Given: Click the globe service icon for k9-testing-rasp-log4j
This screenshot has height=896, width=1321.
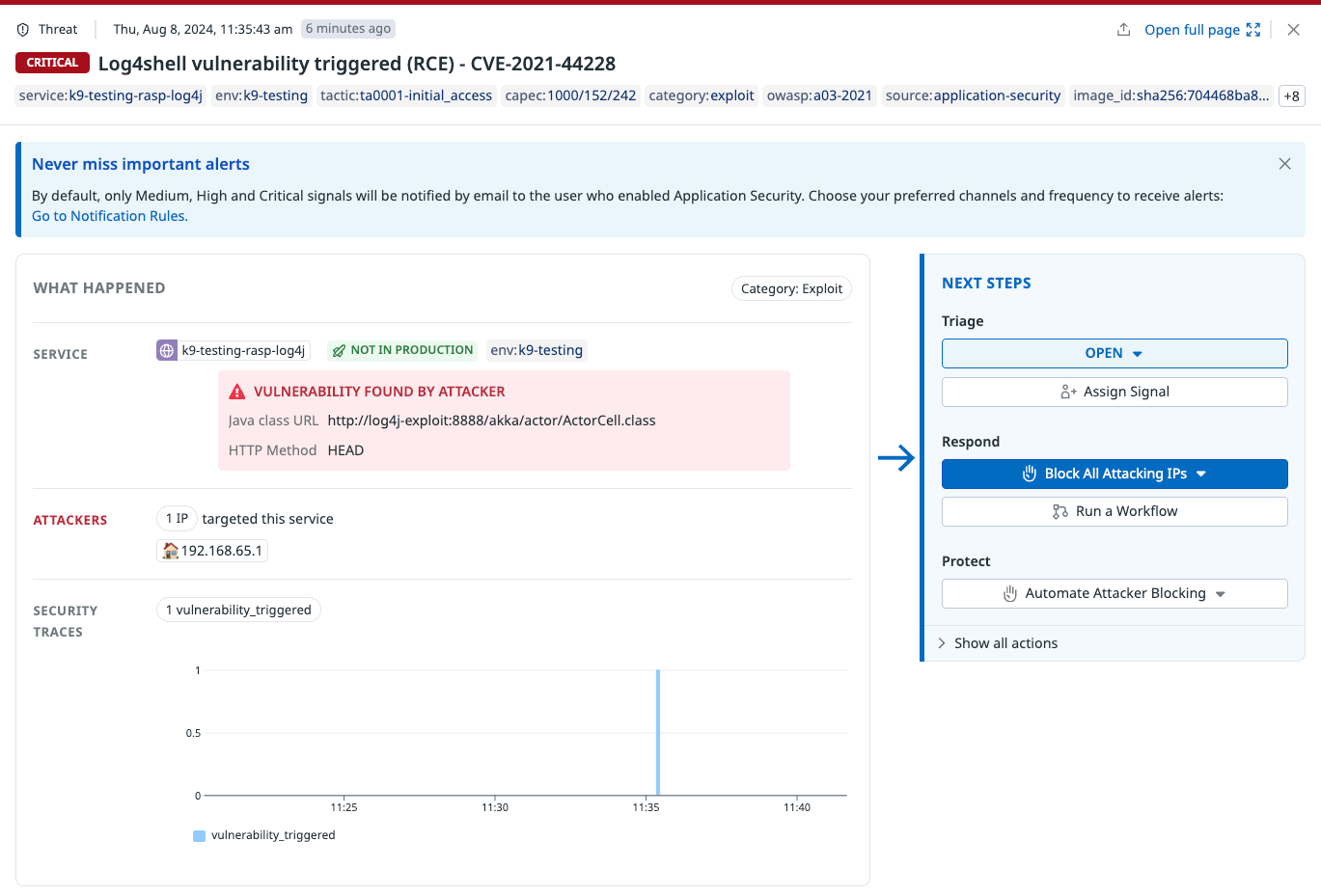Looking at the screenshot, I should click(x=167, y=351).
